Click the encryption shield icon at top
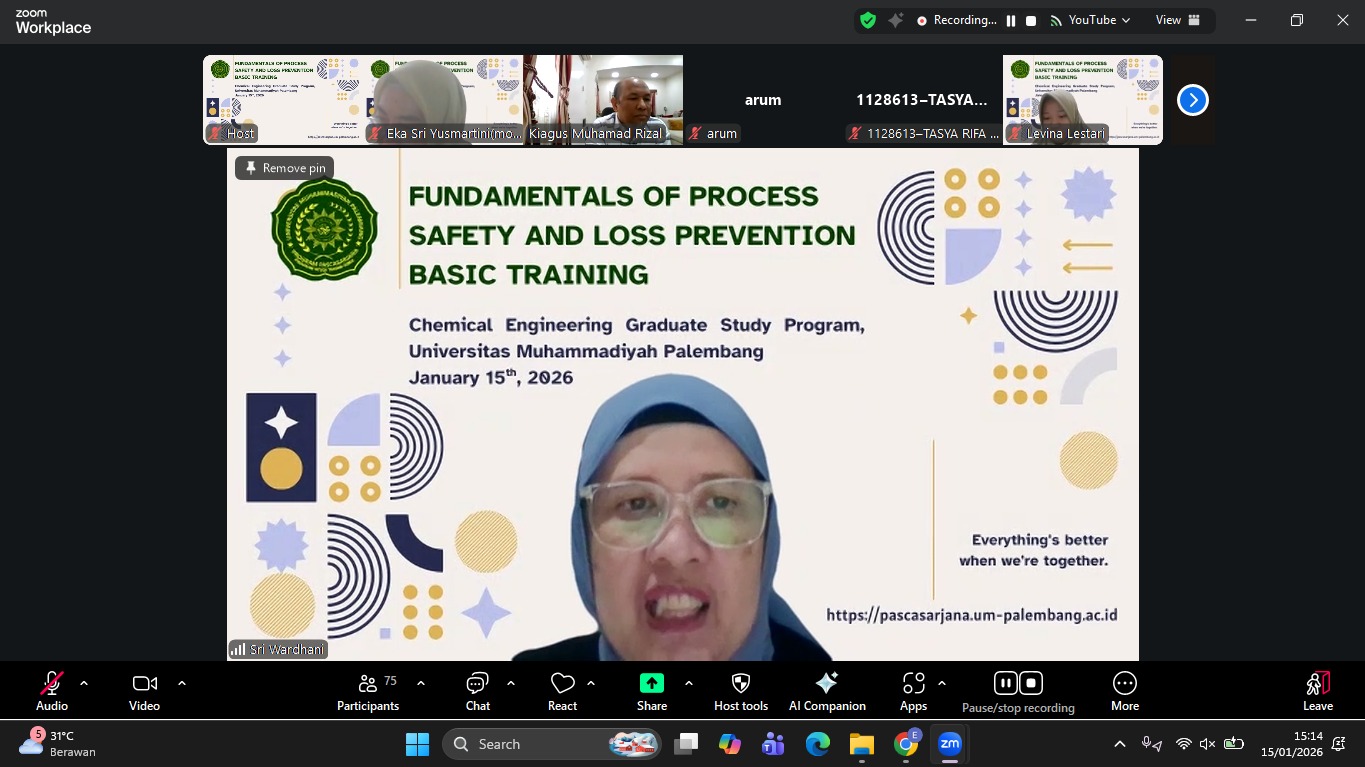The width and height of the screenshot is (1365, 767). 868,20
